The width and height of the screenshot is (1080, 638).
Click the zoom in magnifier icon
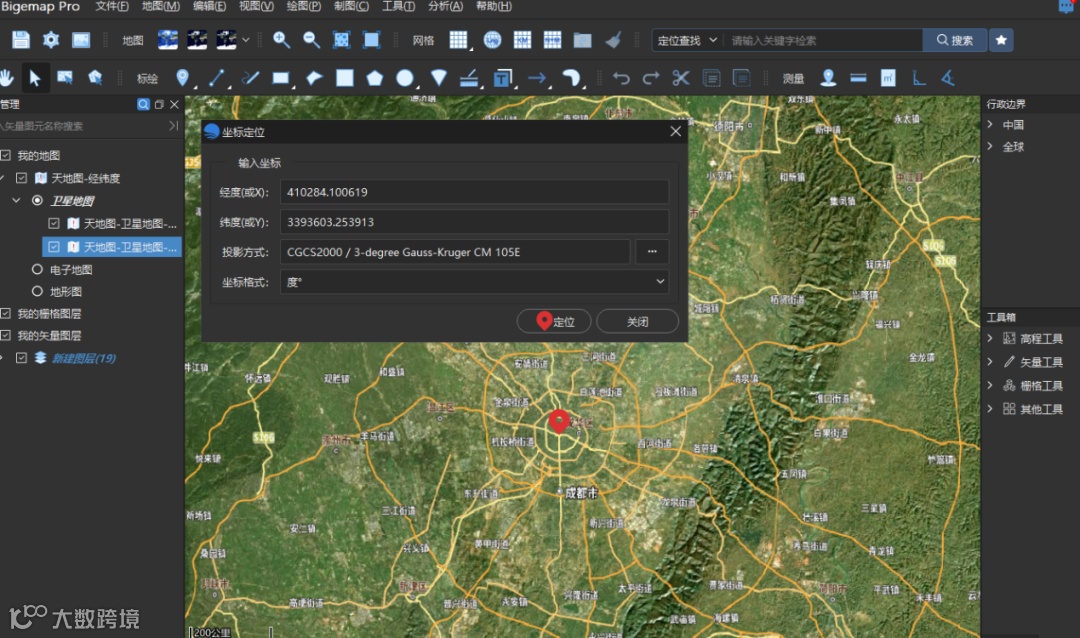tap(282, 40)
